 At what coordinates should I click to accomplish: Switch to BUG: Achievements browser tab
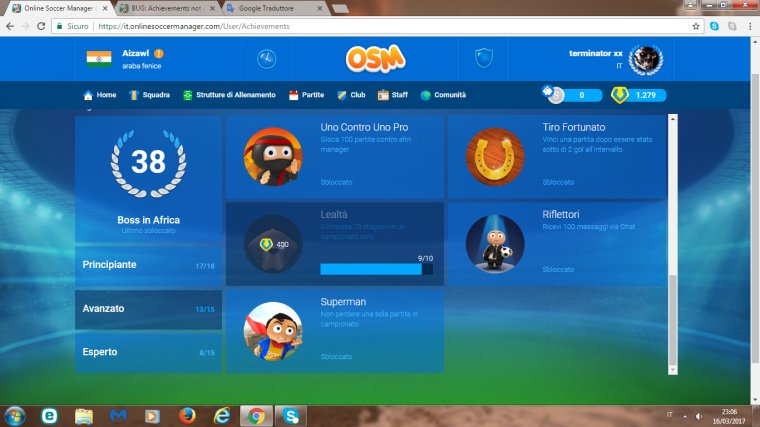[x=168, y=8]
